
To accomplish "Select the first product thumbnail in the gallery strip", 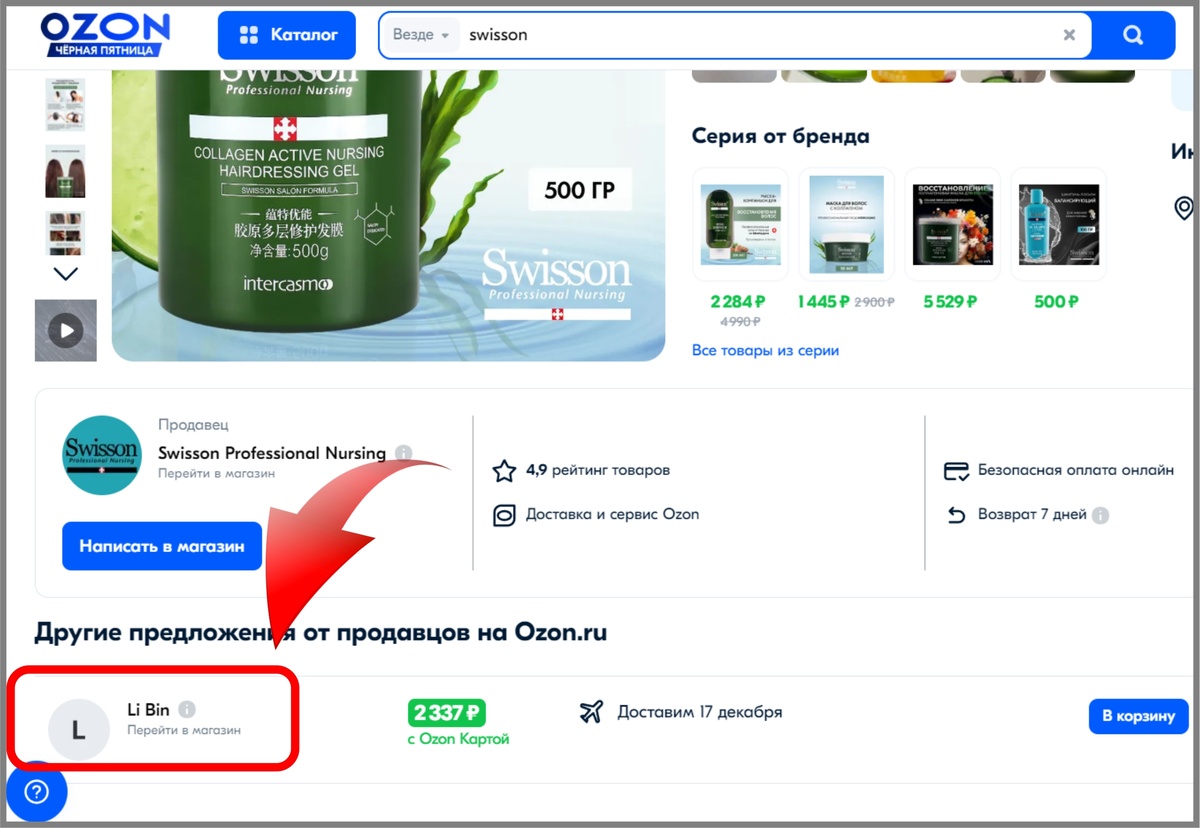I will [x=65, y=104].
